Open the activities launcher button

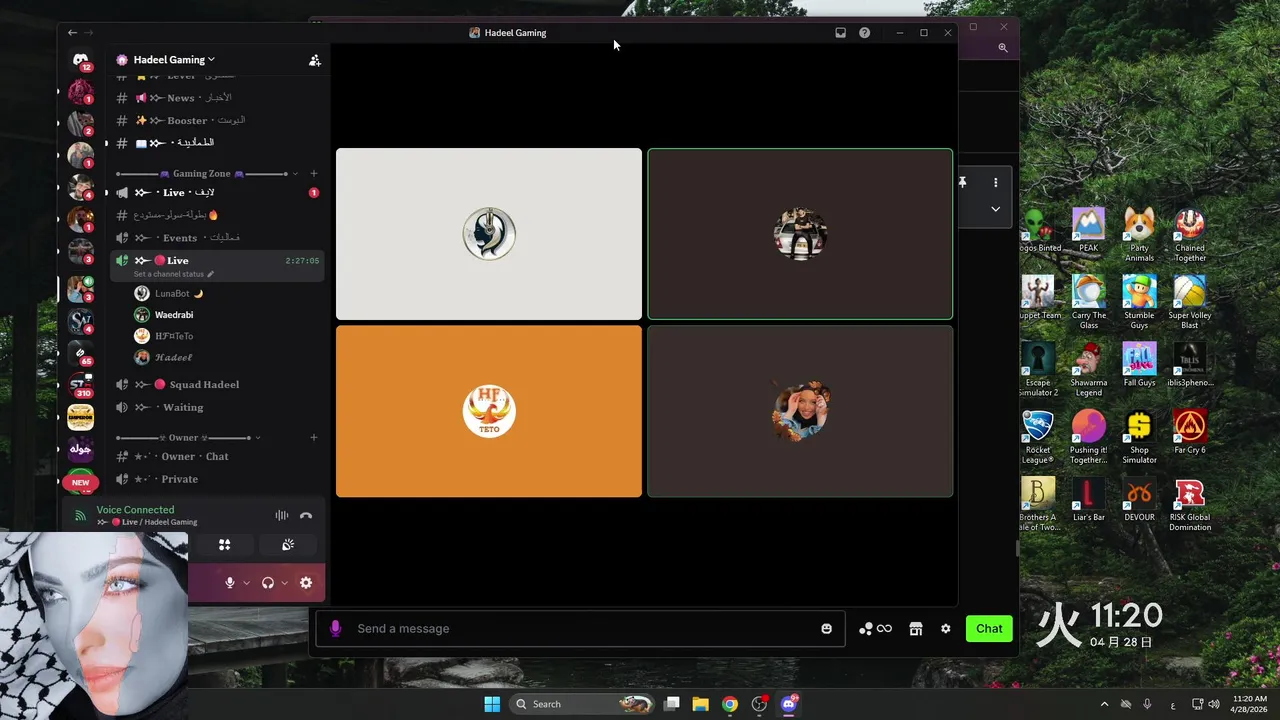(x=224, y=545)
